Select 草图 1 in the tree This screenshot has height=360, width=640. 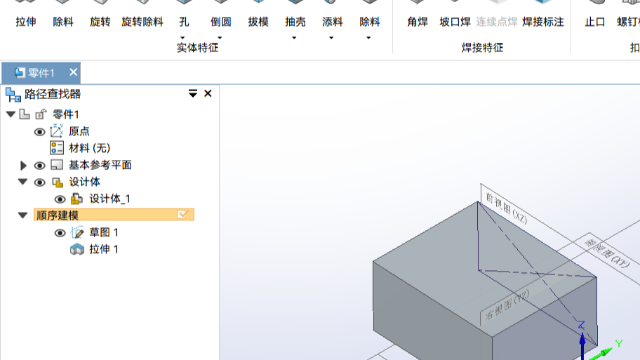(x=104, y=232)
